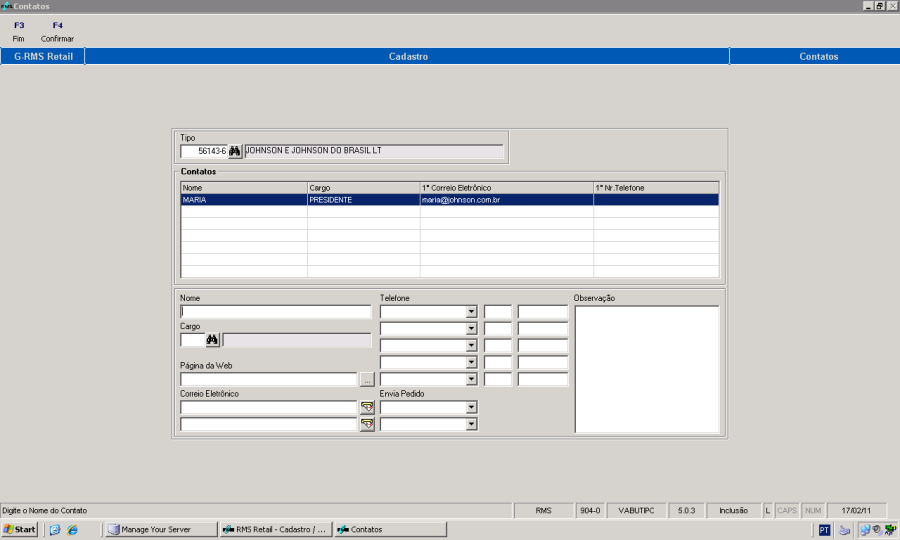Click second Correio Eletrônico mail icon
Screen dimensions: 900x540
(367, 424)
